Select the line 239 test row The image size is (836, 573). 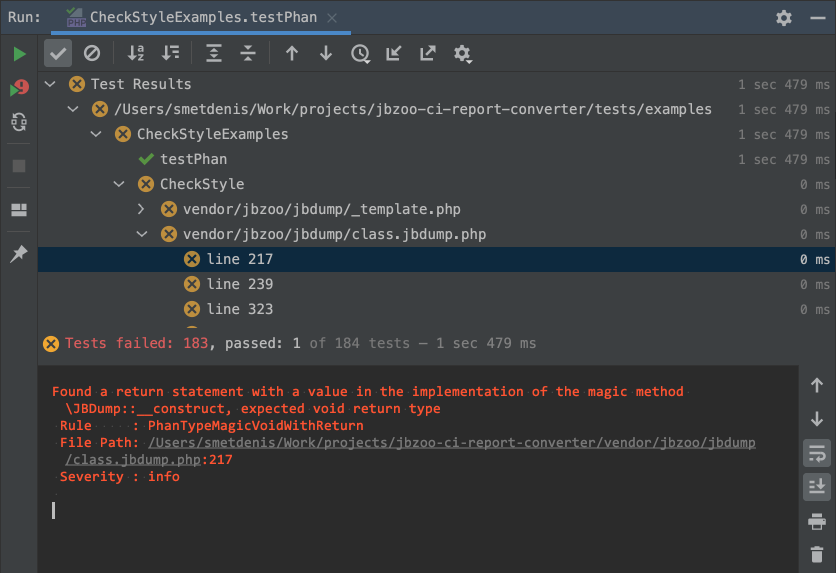(x=436, y=285)
